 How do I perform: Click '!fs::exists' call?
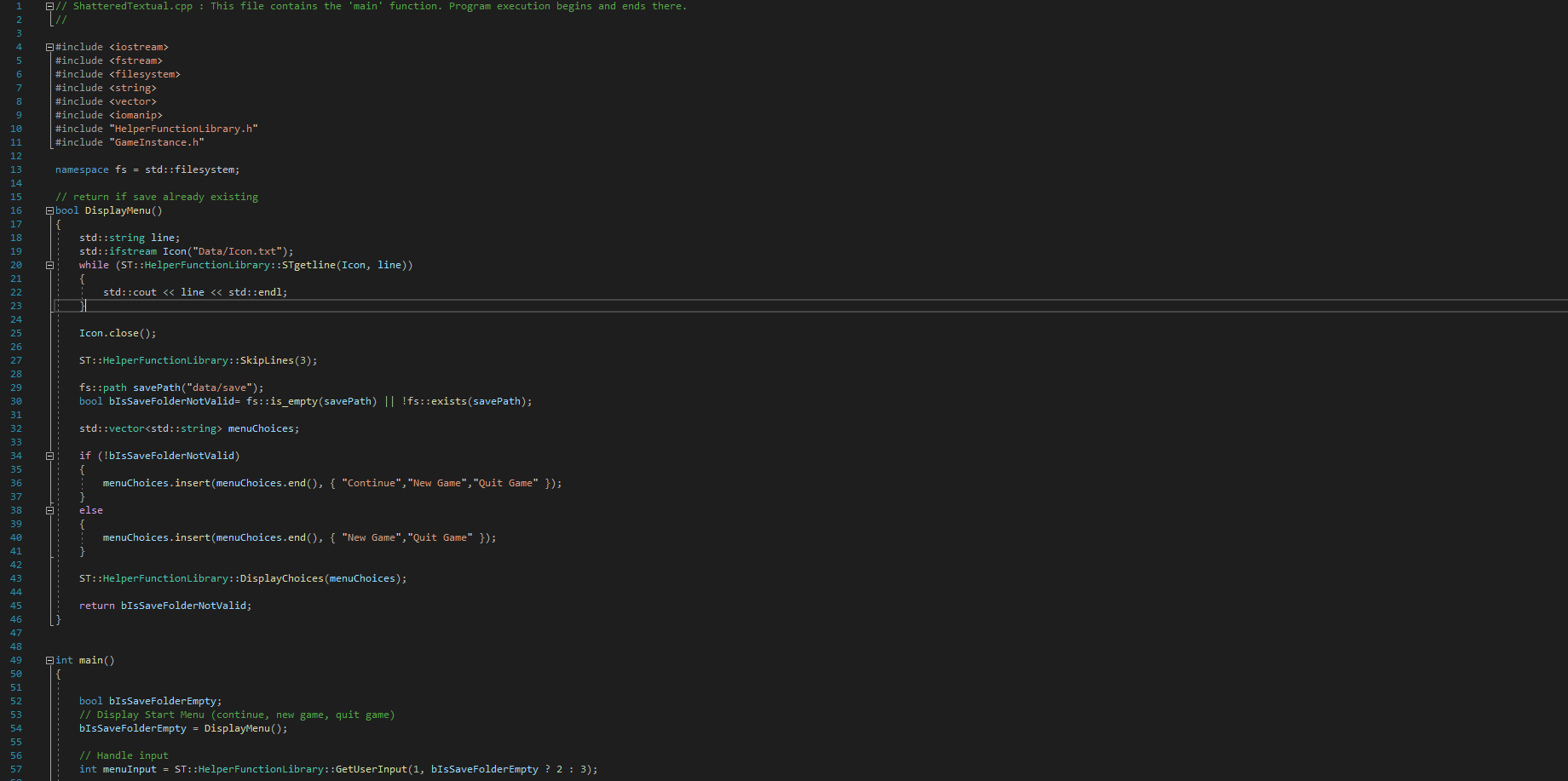[434, 401]
